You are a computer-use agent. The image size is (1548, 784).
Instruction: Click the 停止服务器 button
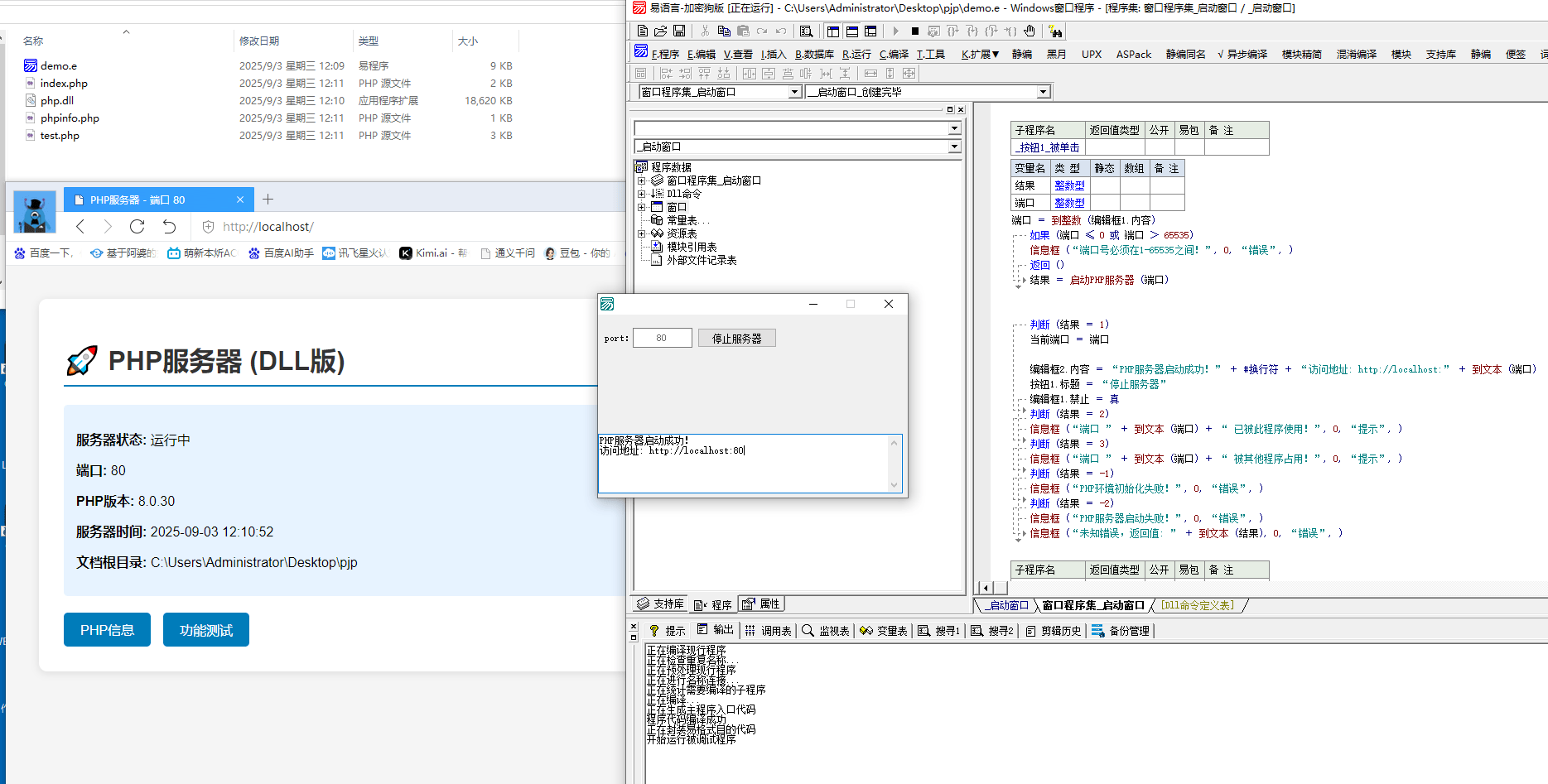[736, 339]
